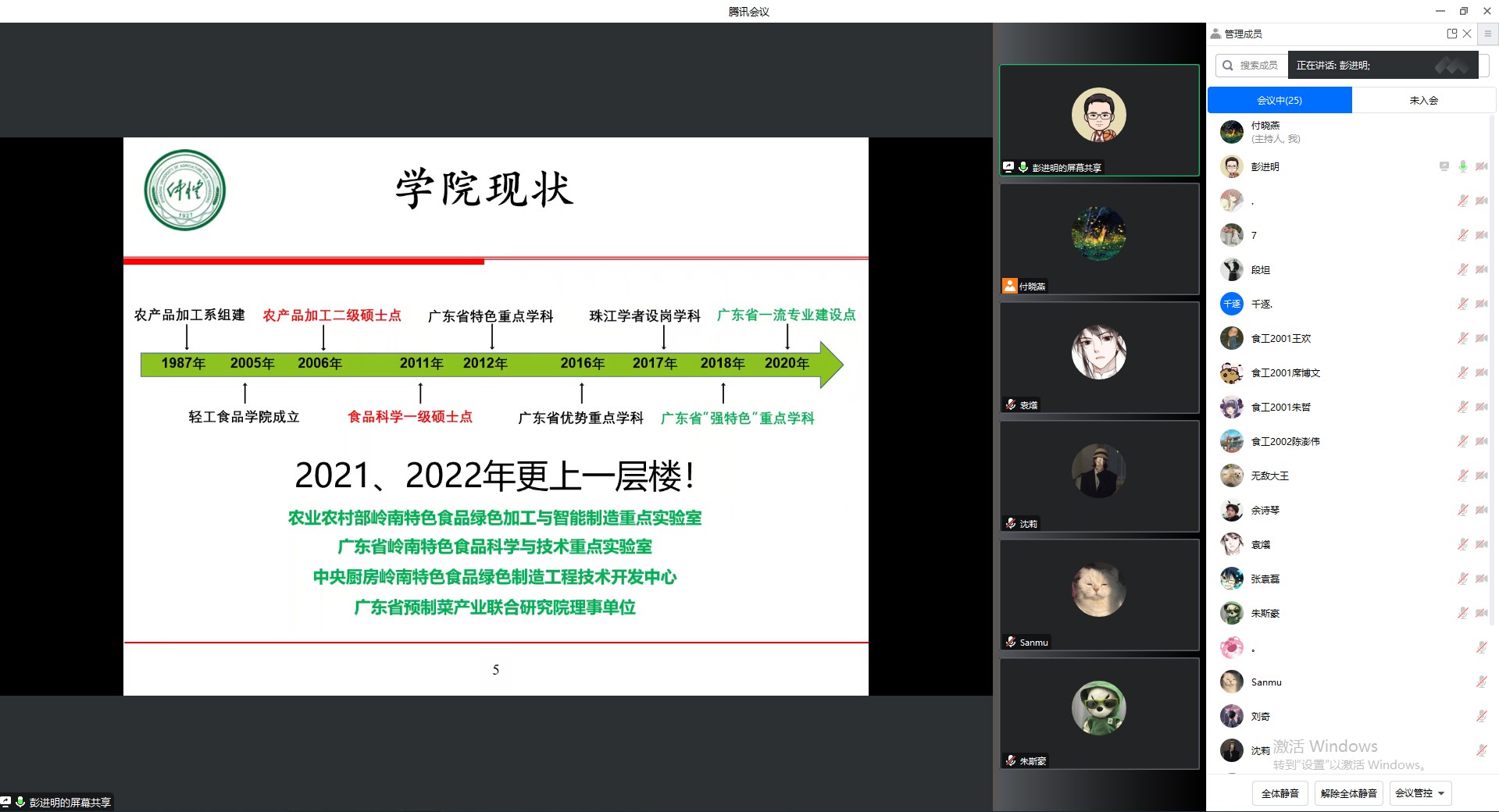1499x812 pixels.
Task: Click the 全体静音 button
Action: [1280, 792]
